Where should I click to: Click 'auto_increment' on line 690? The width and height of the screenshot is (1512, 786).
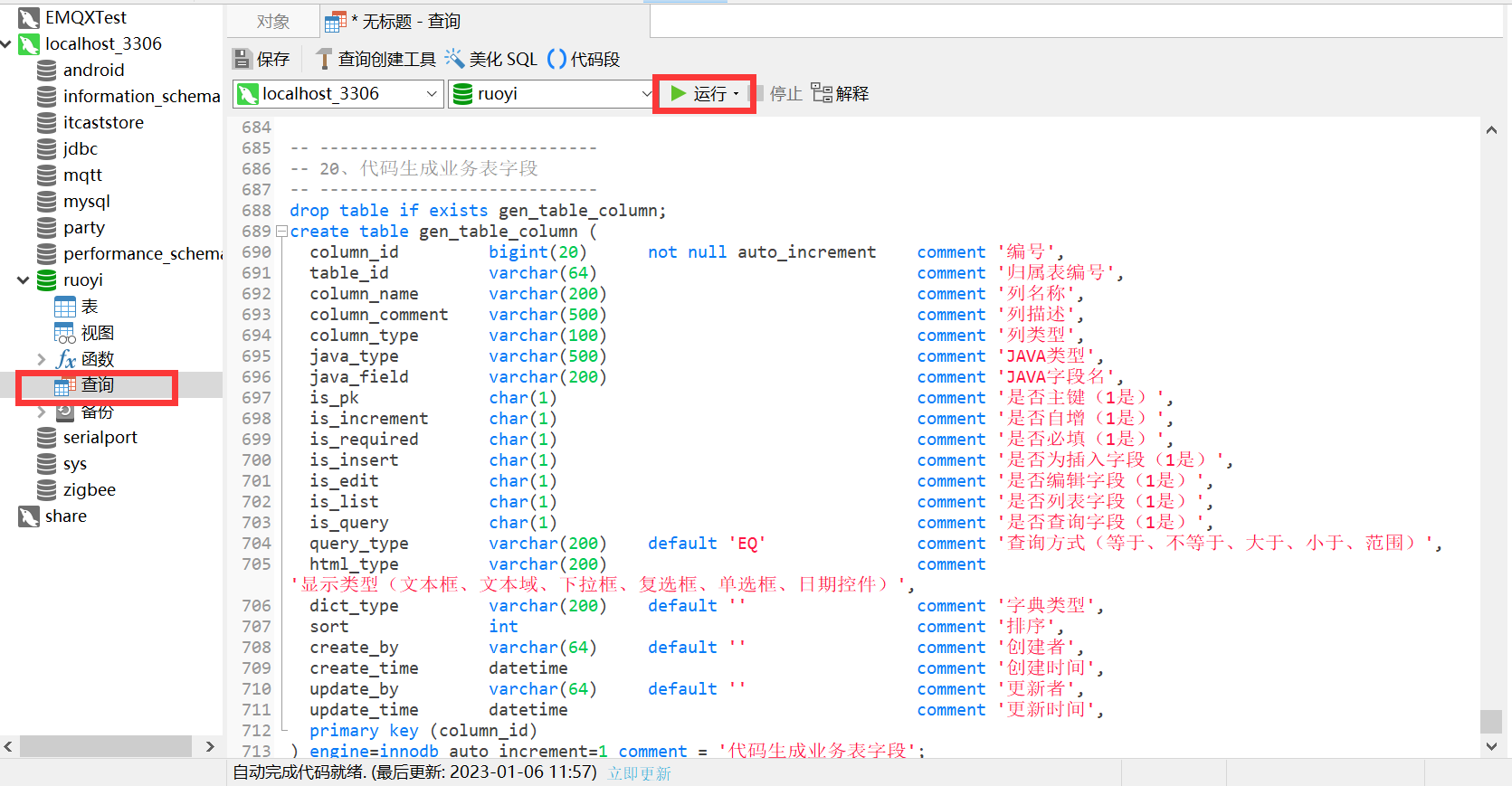pyautogui.click(x=806, y=252)
